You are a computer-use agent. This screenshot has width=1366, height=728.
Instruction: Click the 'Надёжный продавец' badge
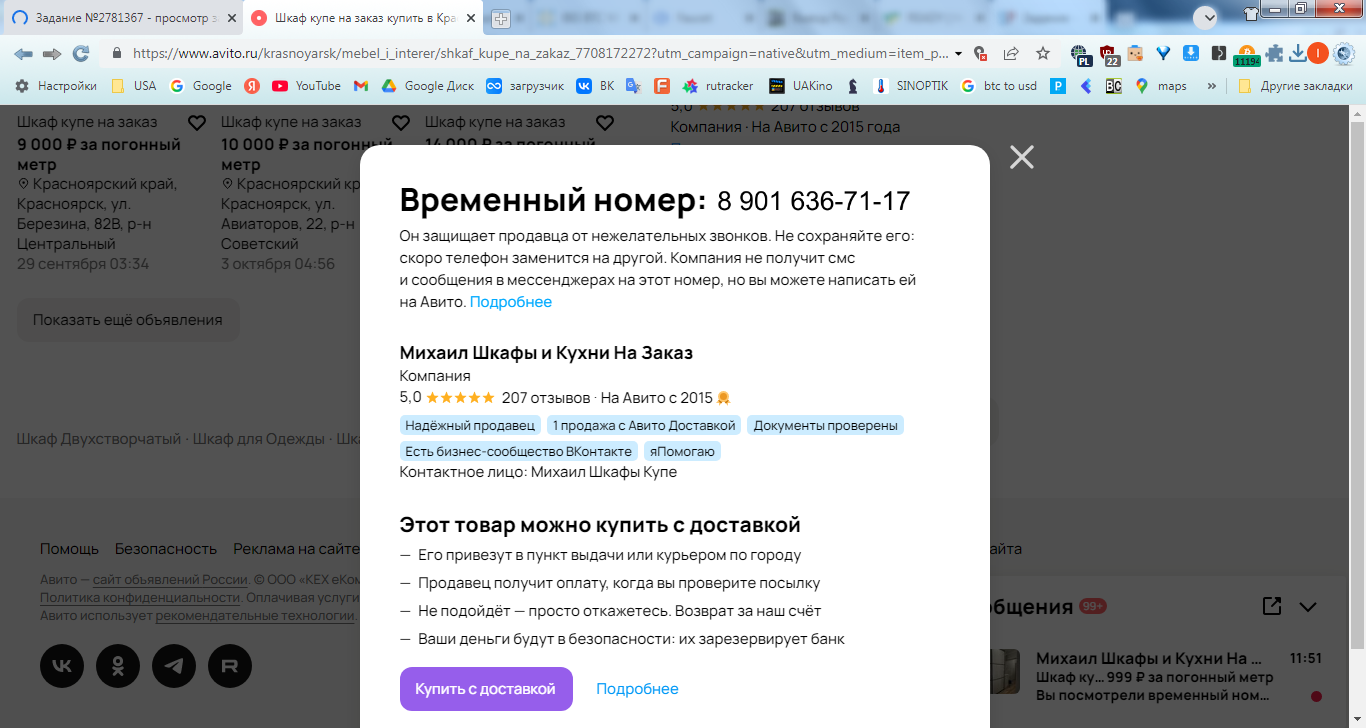[471, 425]
